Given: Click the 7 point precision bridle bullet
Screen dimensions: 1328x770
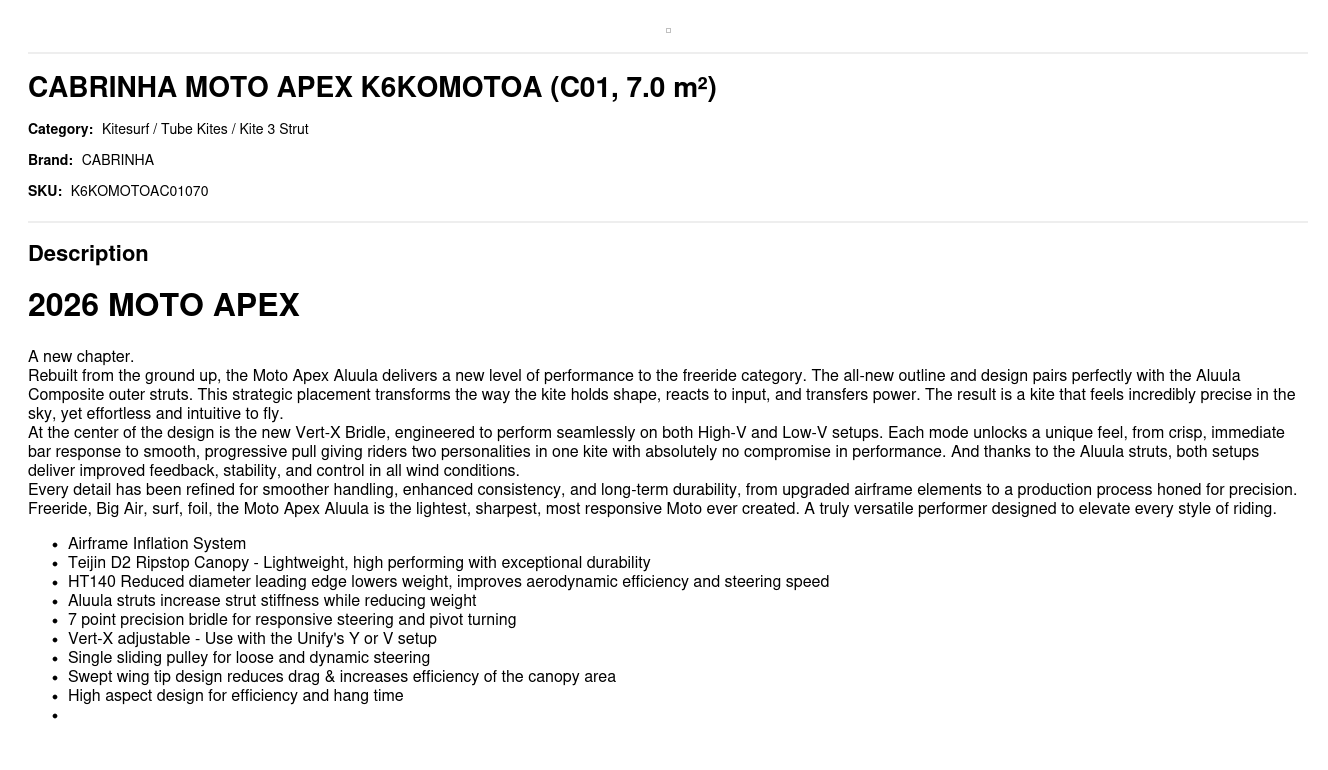Looking at the screenshot, I should [x=292, y=620].
